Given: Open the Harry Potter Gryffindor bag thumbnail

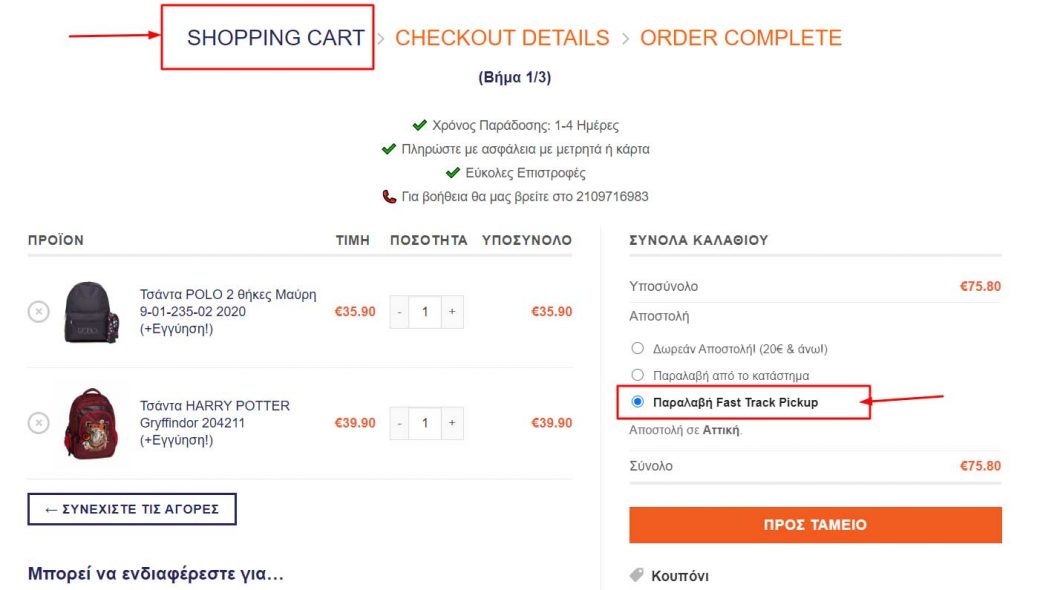Looking at the screenshot, I should pyautogui.click(x=91, y=423).
